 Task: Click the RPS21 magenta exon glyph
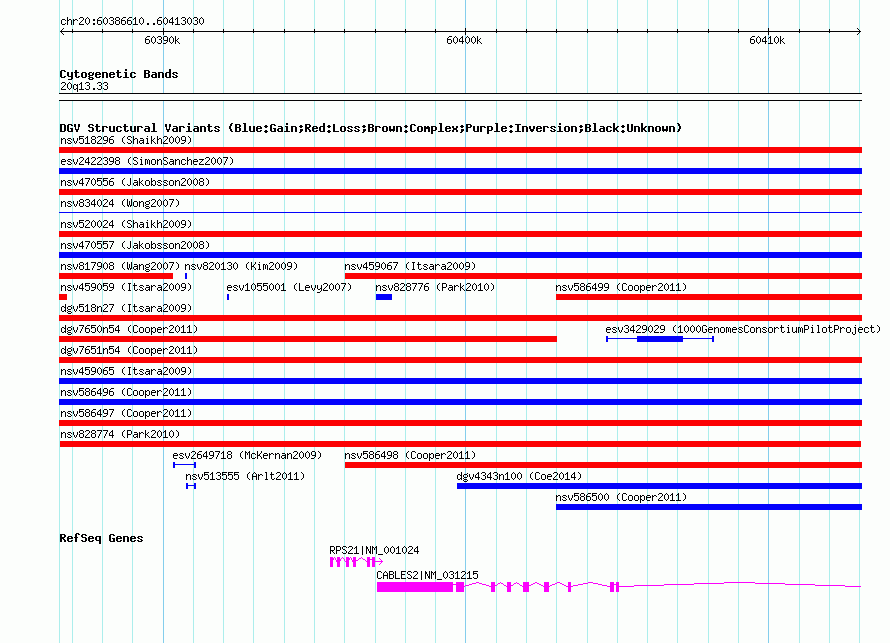(356, 562)
